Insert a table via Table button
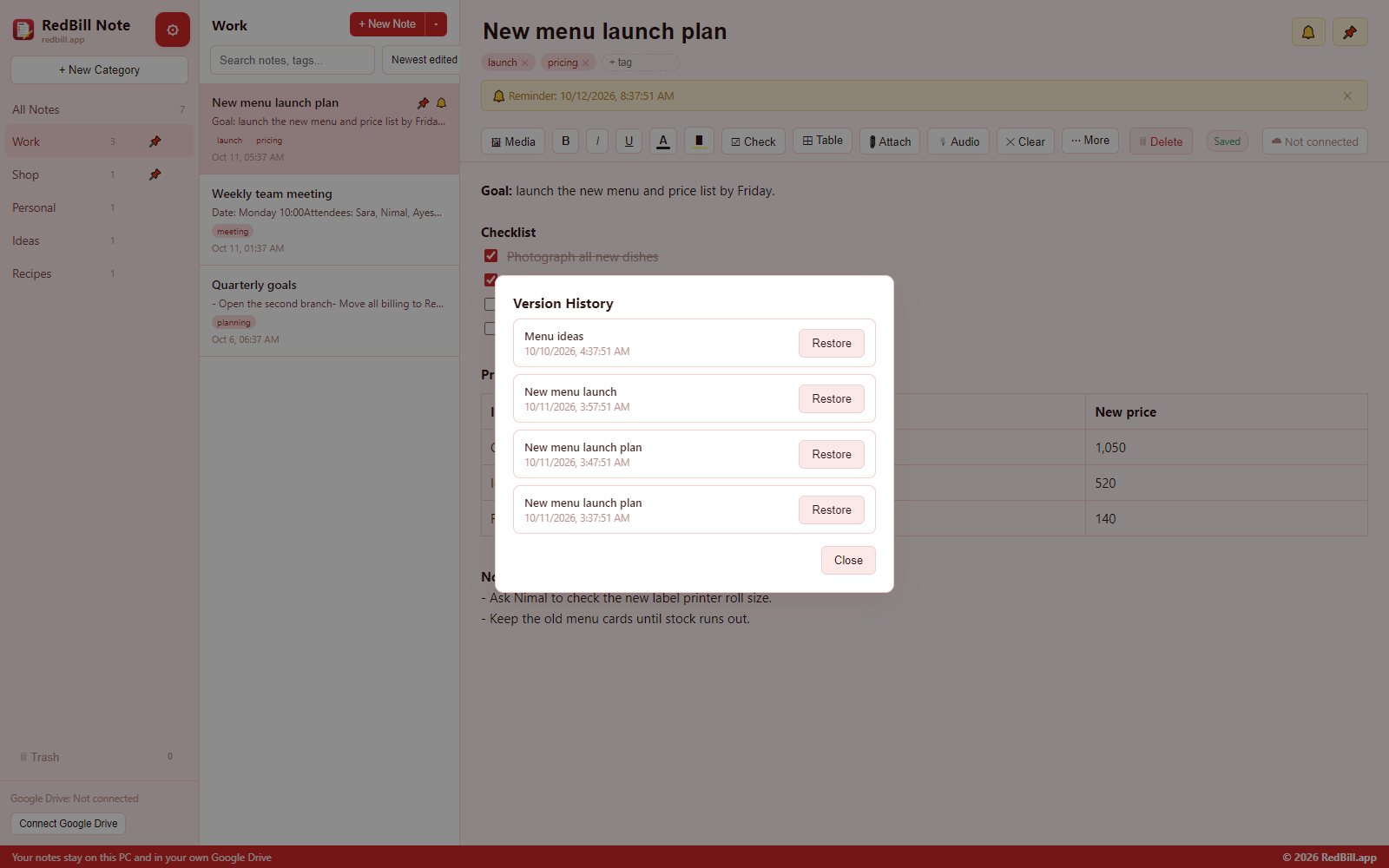 click(x=823, y=141)
